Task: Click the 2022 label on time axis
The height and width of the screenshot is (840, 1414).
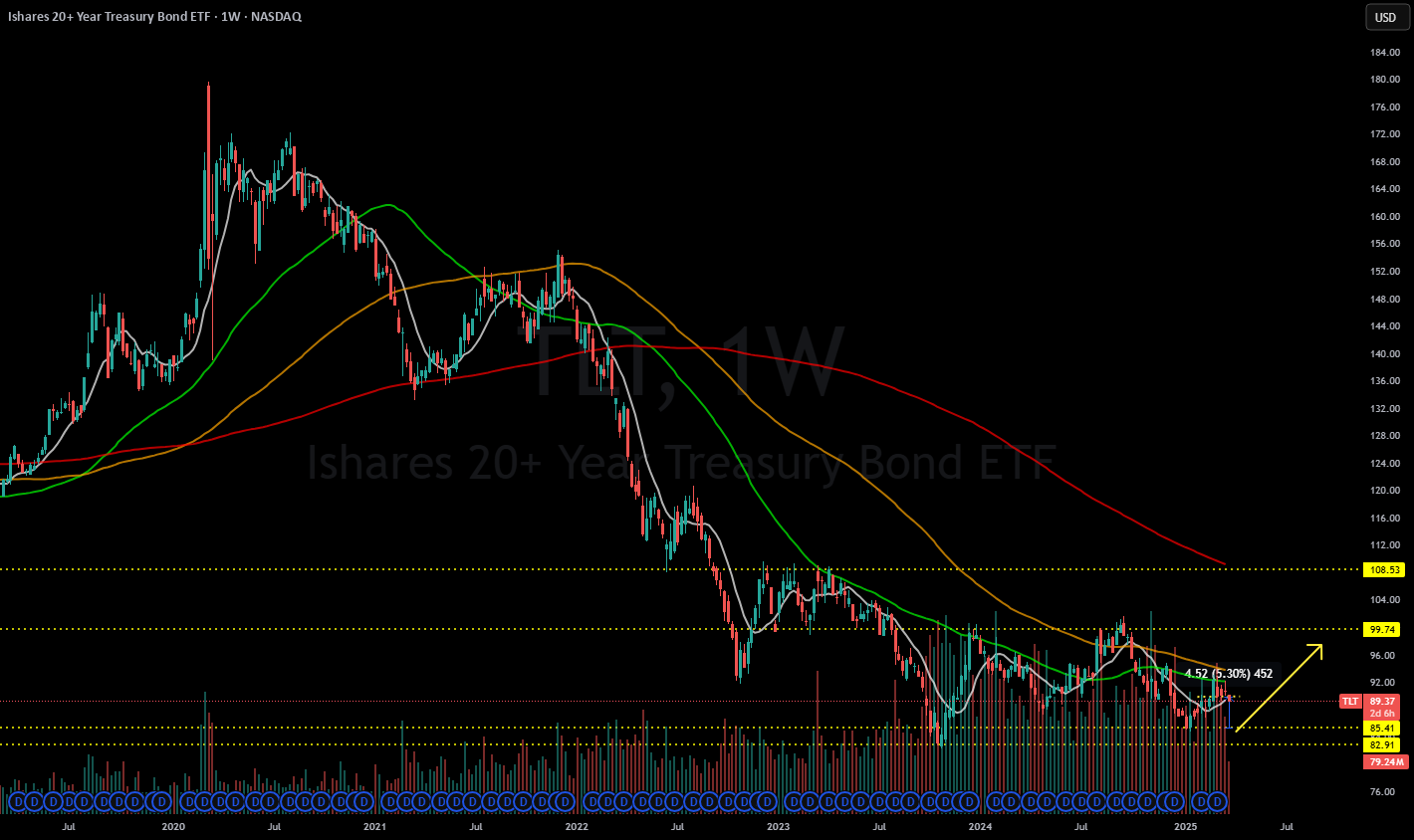Action: (x=577, y=827)
